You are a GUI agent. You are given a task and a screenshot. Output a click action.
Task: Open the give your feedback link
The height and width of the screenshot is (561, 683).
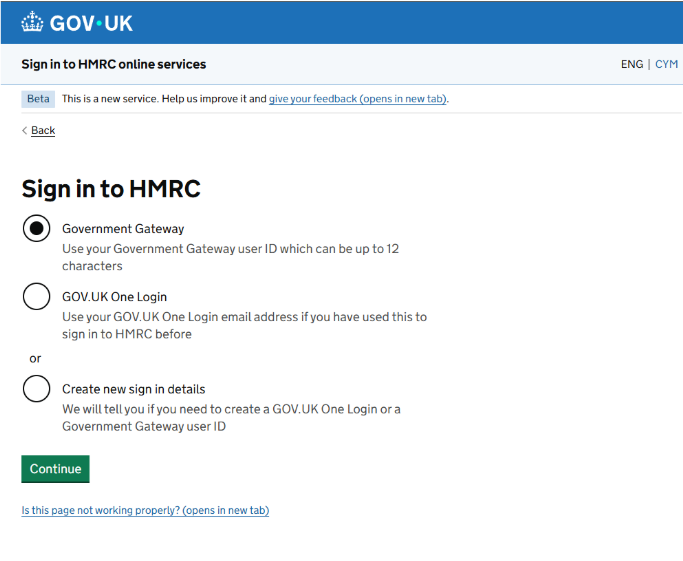(x=358, y=99)
